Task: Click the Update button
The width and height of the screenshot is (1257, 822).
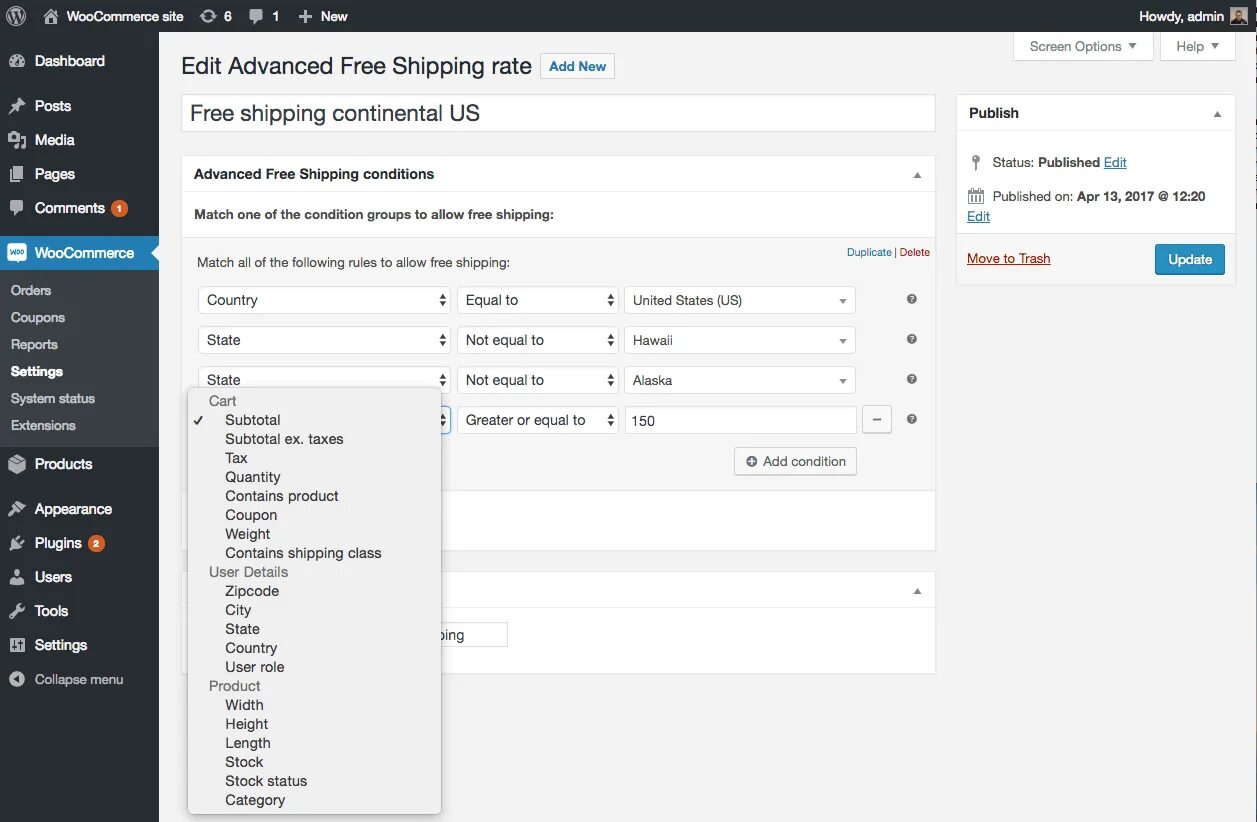Action: click(1189, 259)
